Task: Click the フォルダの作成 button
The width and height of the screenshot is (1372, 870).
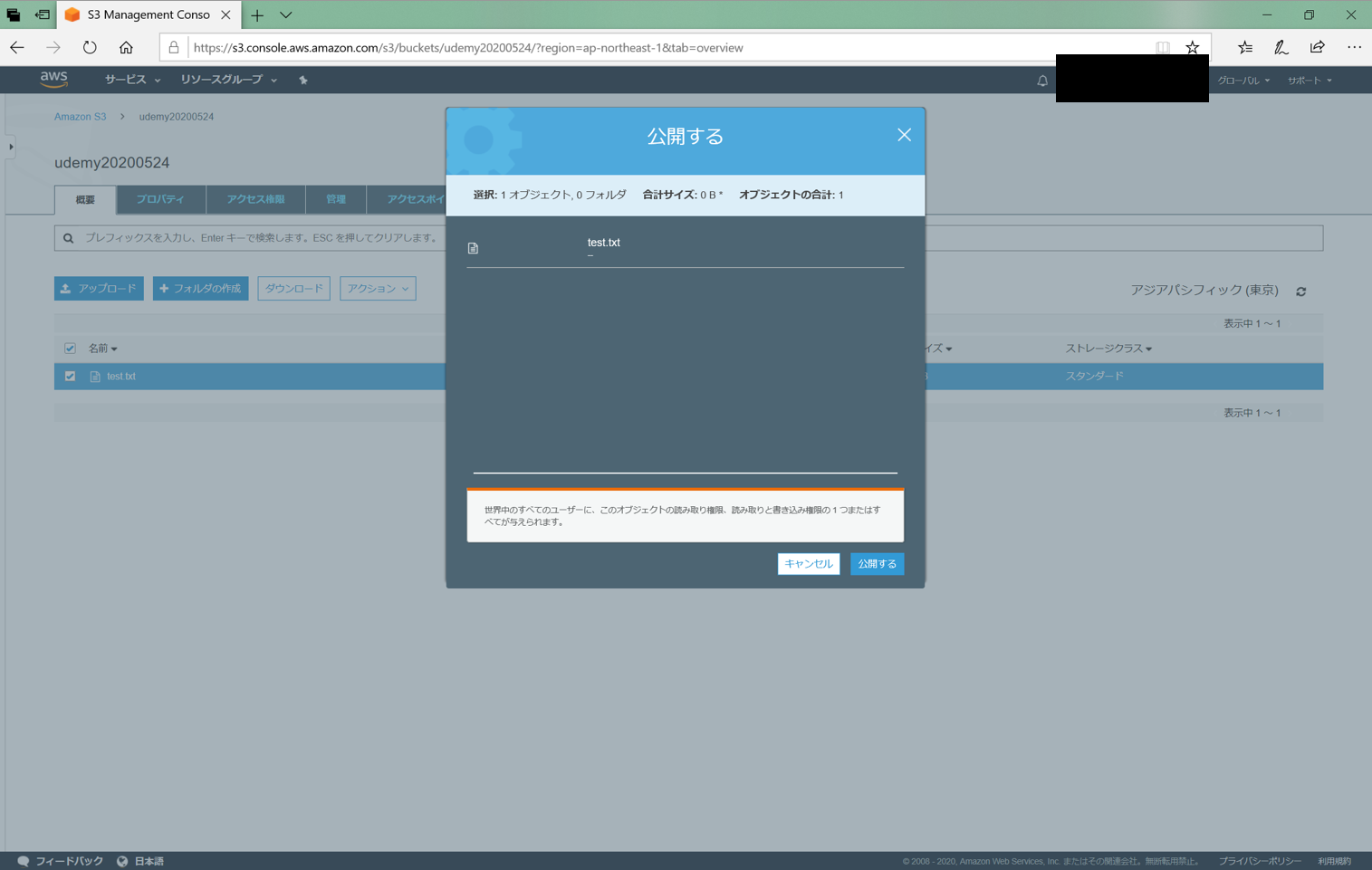Action: tap(200, 289)
